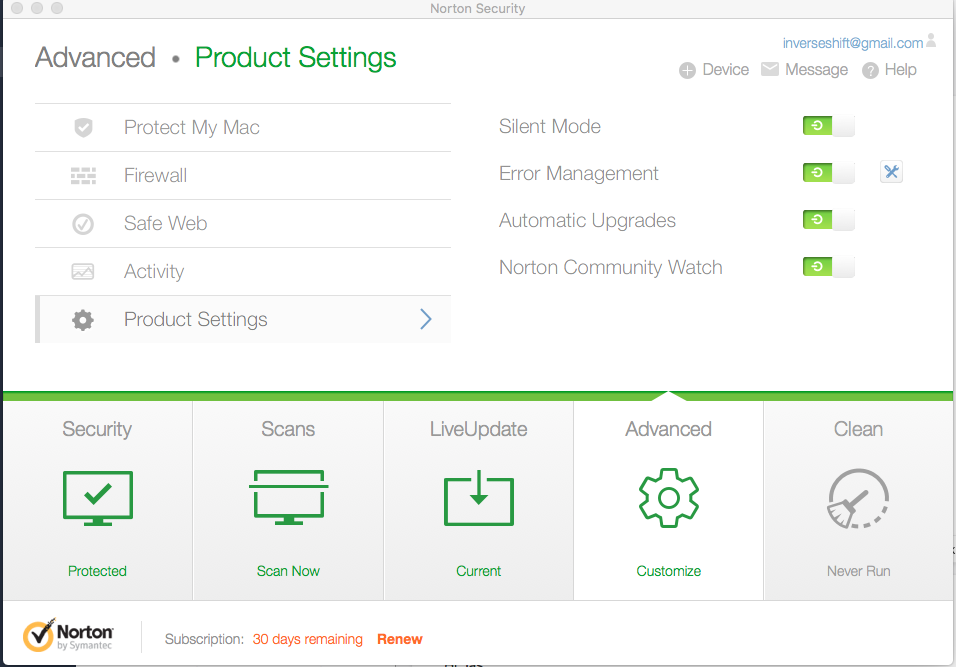Open Error Management wrench settings icon
Screen dimensions: 956x667
pyautogui.click(x=891, y=173)
